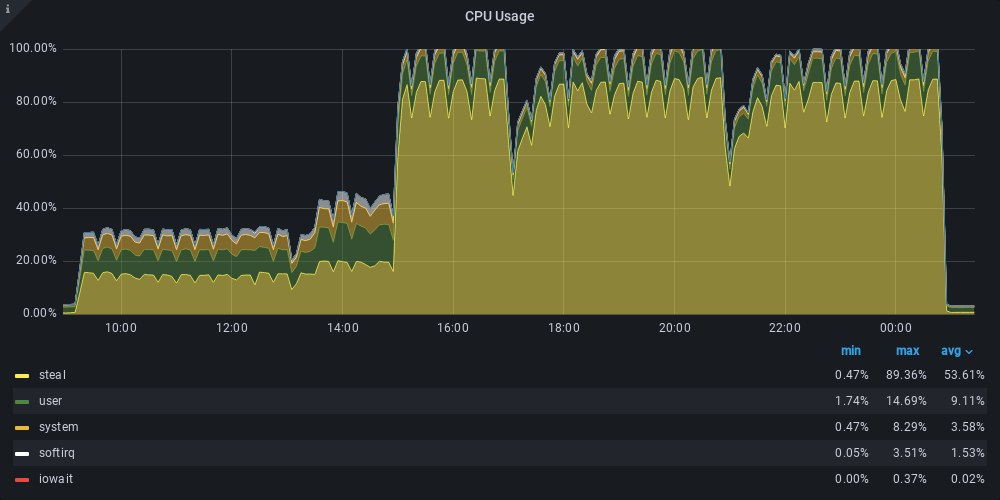Screen dimensions: 1000x500
Task: Open the CPU Usage panel title menu
Action: pos(499,16)
